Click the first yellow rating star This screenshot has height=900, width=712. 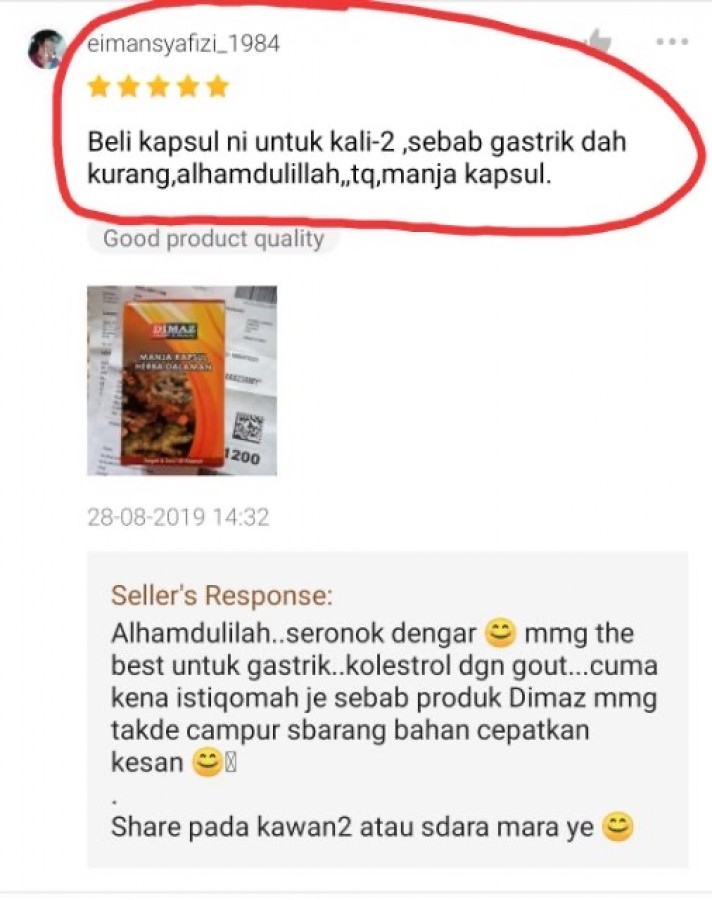[x=99, y=87]
